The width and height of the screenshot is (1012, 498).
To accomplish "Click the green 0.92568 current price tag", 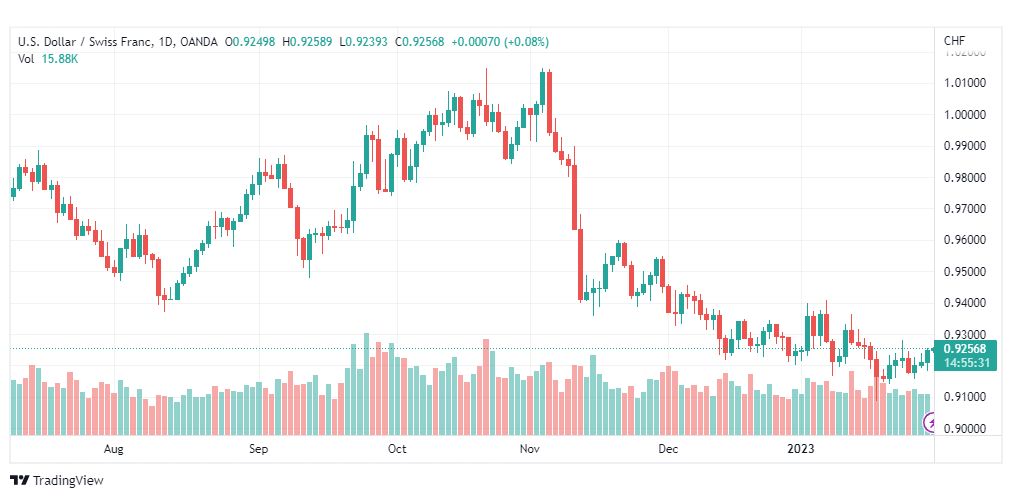I will (964, 349).
